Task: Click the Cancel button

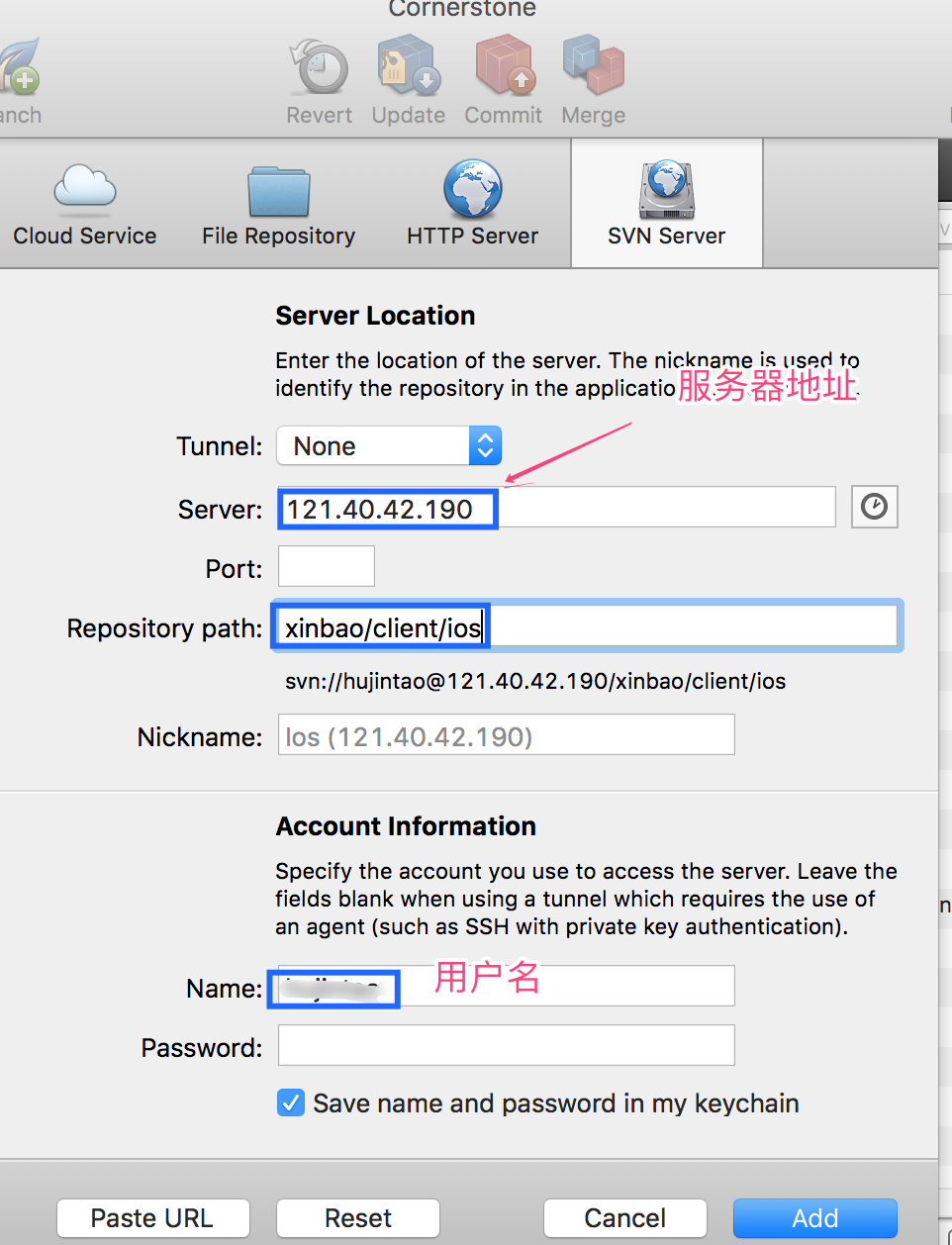Action: click(x=625, y=1218)
